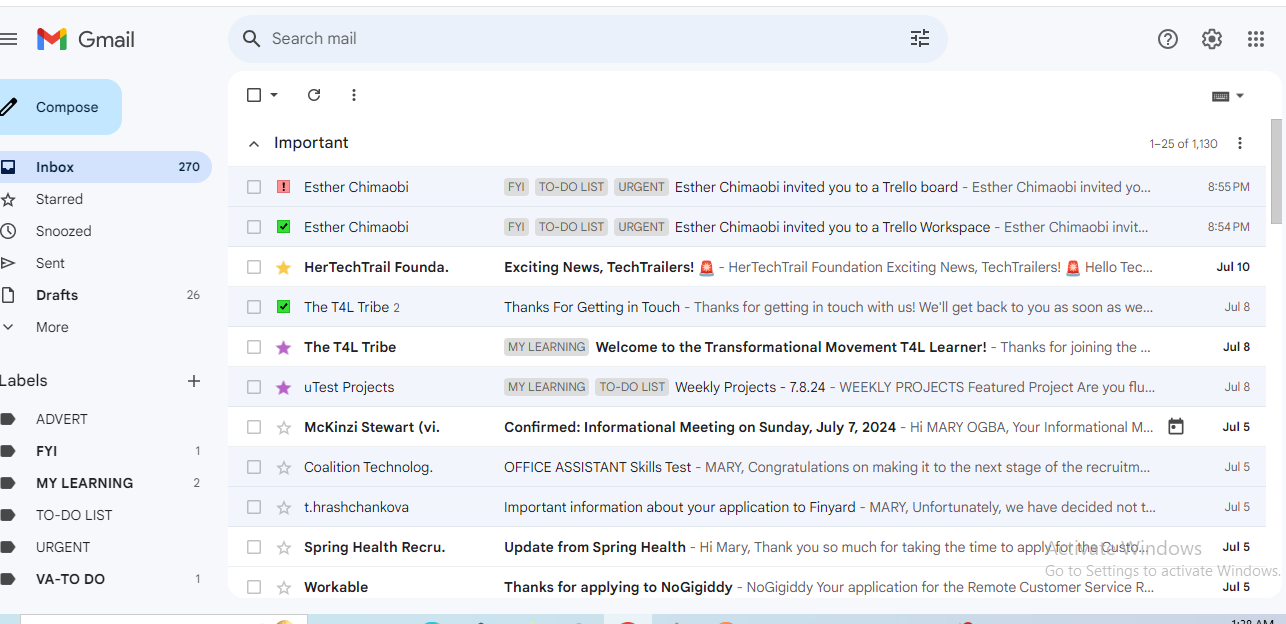Open email OFFICE ASSISTANT Skills Test
The image size is (1286, 624).
coord(747,467)
